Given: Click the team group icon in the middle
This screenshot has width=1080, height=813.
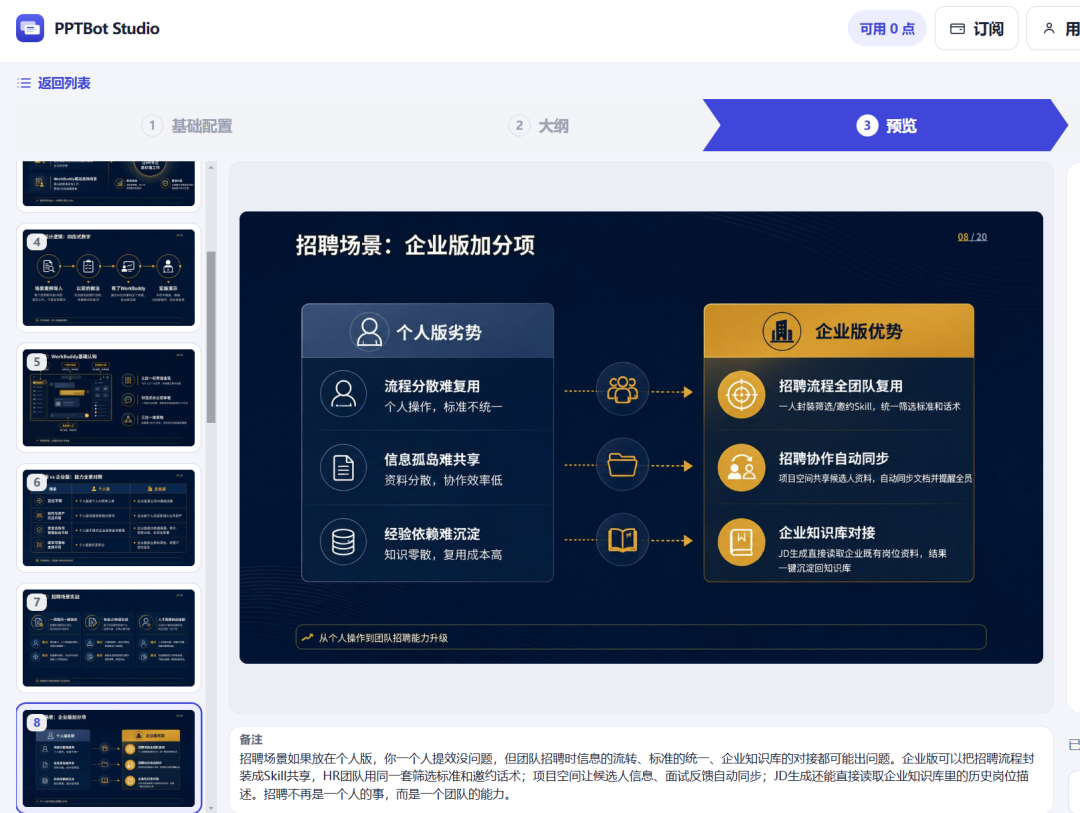Looking at the screenshot, I should [622, 390].
